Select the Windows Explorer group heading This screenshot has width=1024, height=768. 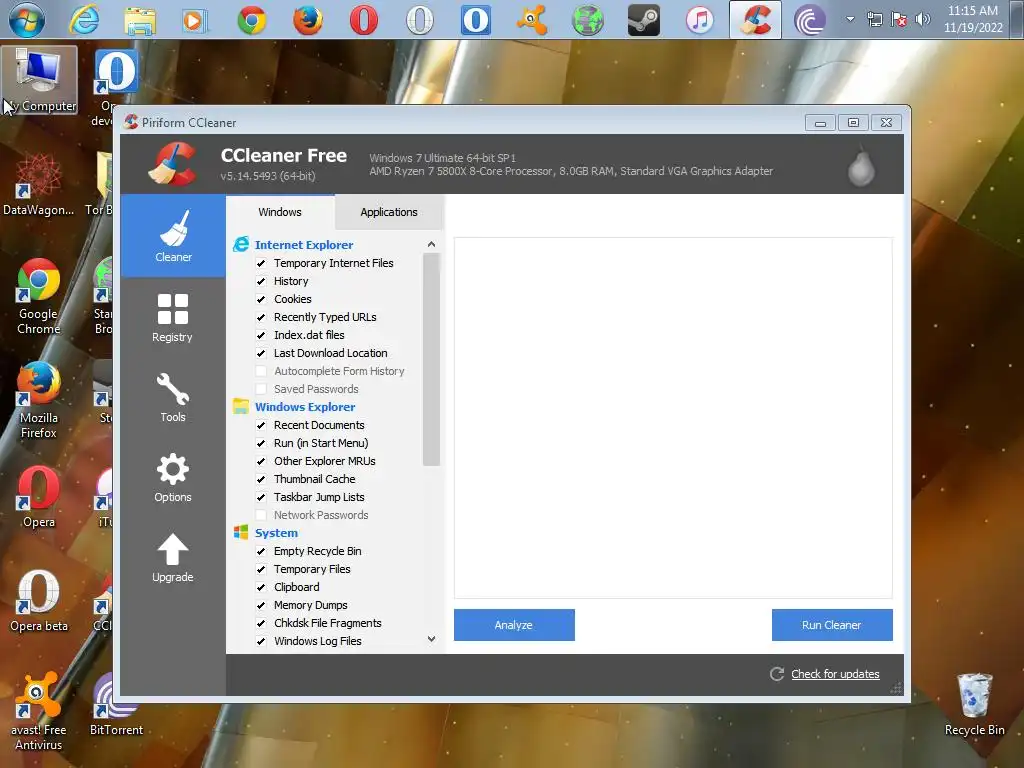[305, 407]
